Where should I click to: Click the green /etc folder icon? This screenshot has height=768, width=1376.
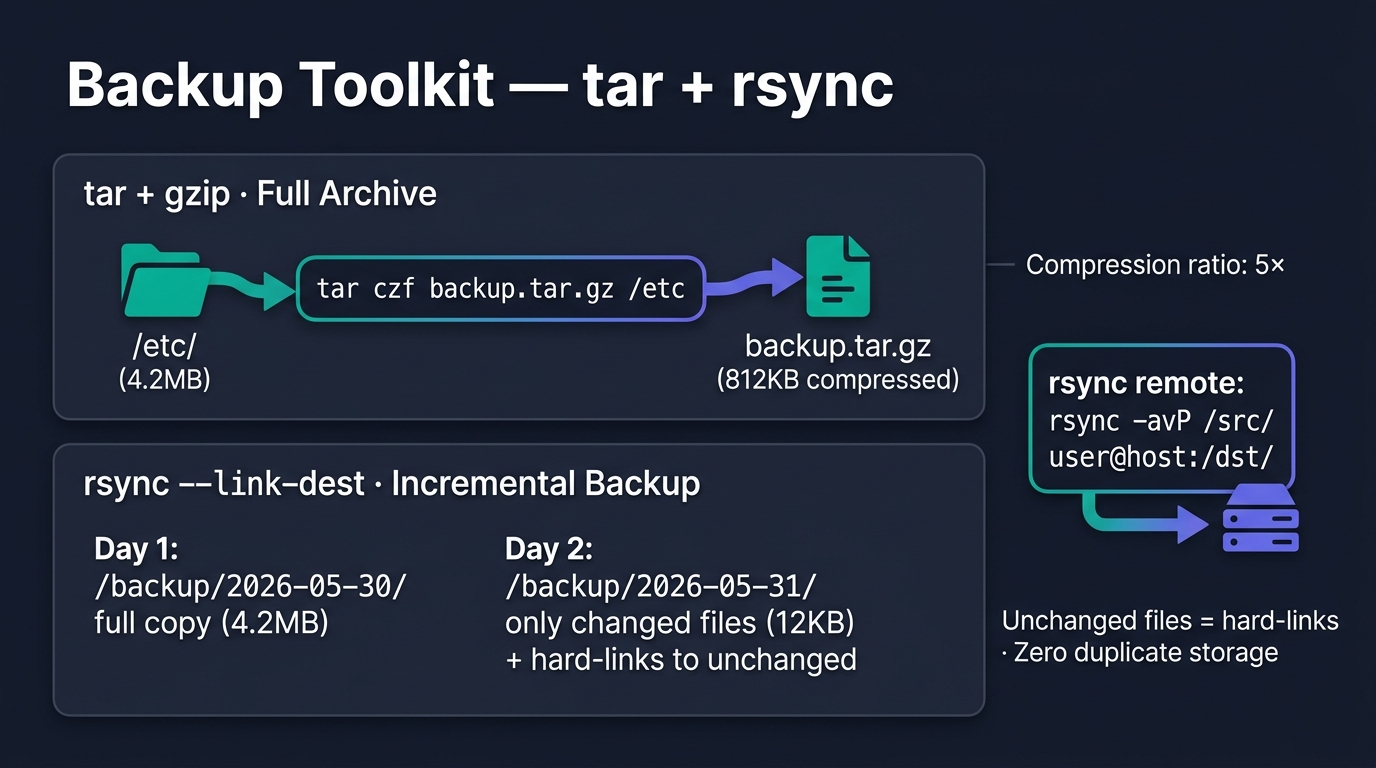click(166, 279)
